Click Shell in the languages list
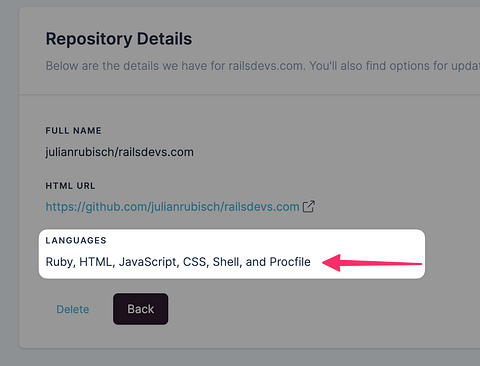480x366 pixels. [x=227, y=262]
